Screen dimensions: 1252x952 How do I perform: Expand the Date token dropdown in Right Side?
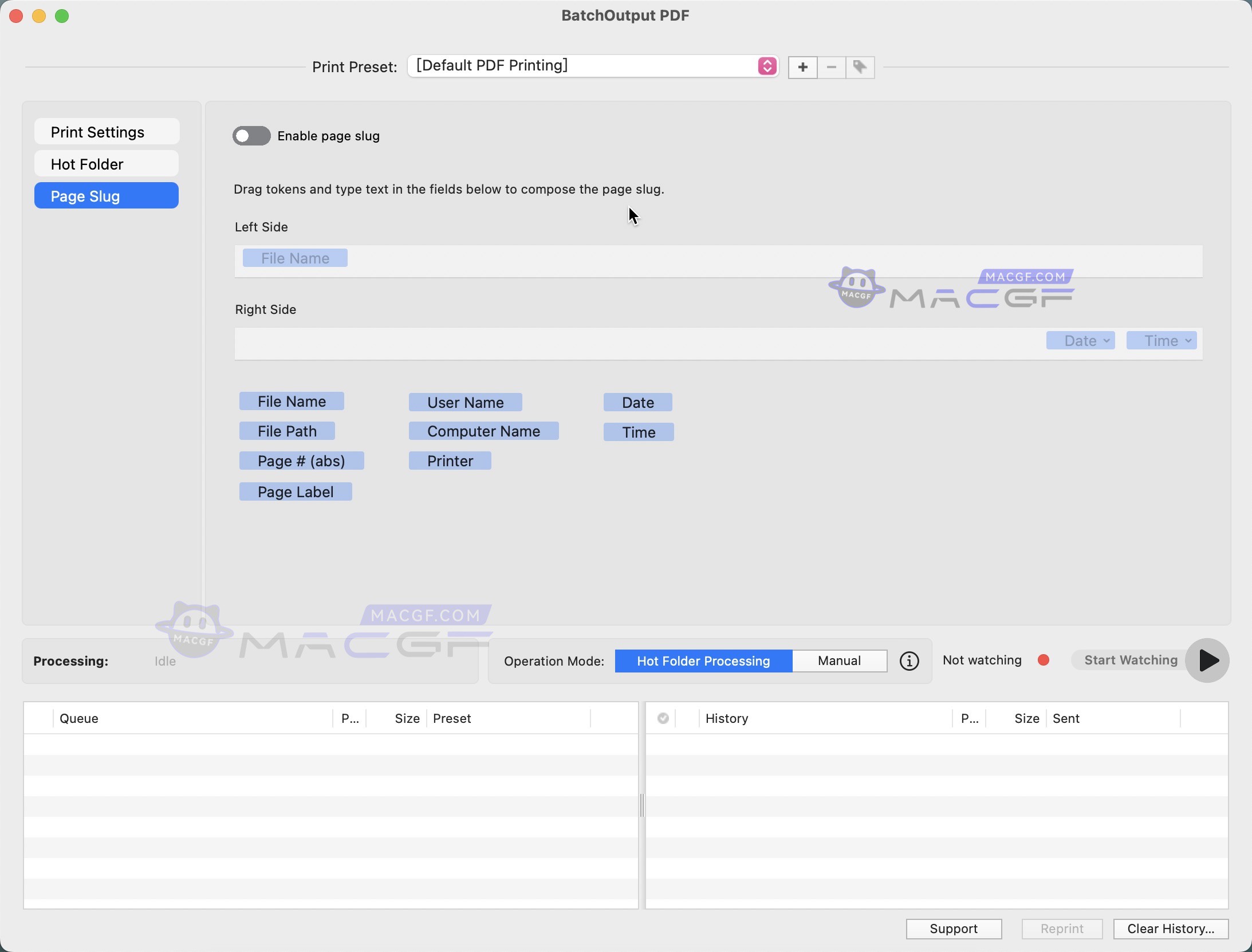[x=1106, y=341]
